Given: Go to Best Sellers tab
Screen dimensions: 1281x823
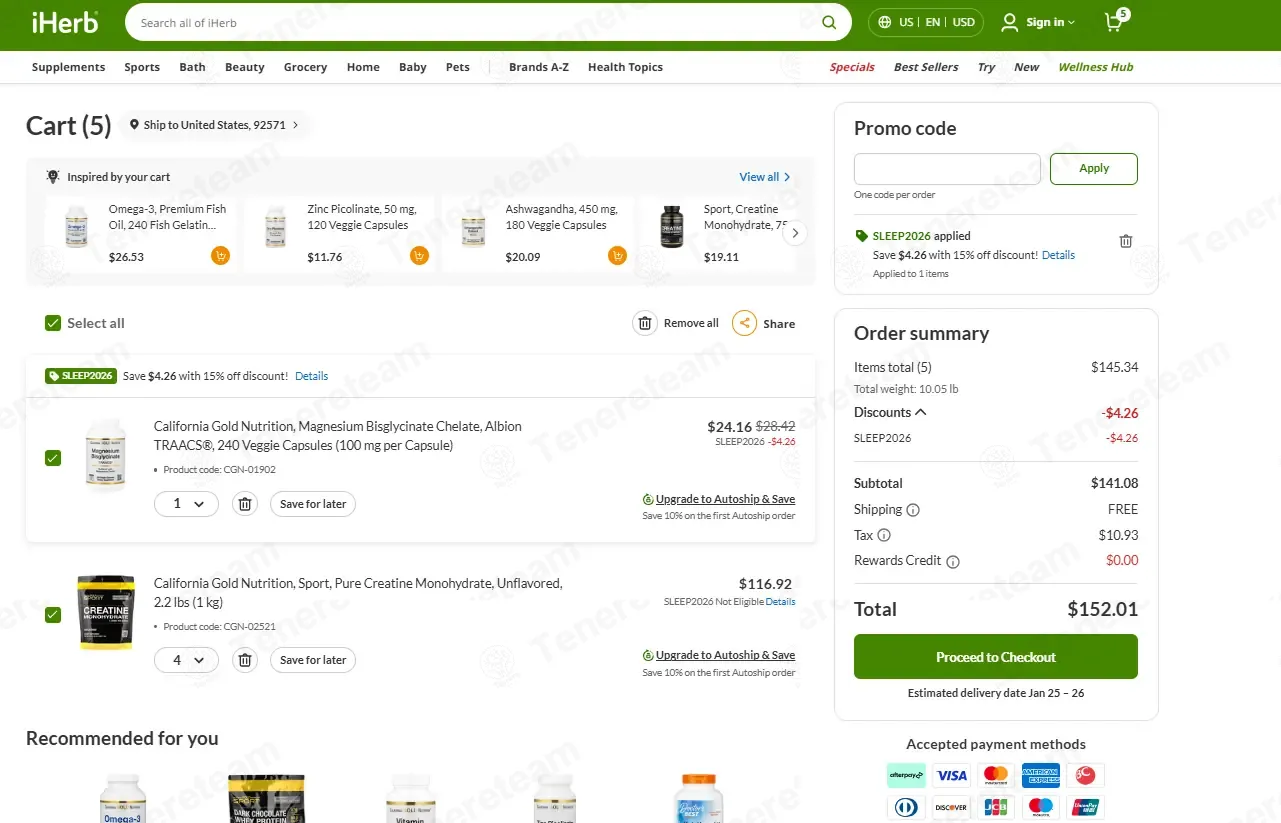Looking at the screenshot, I should [925, 67].
